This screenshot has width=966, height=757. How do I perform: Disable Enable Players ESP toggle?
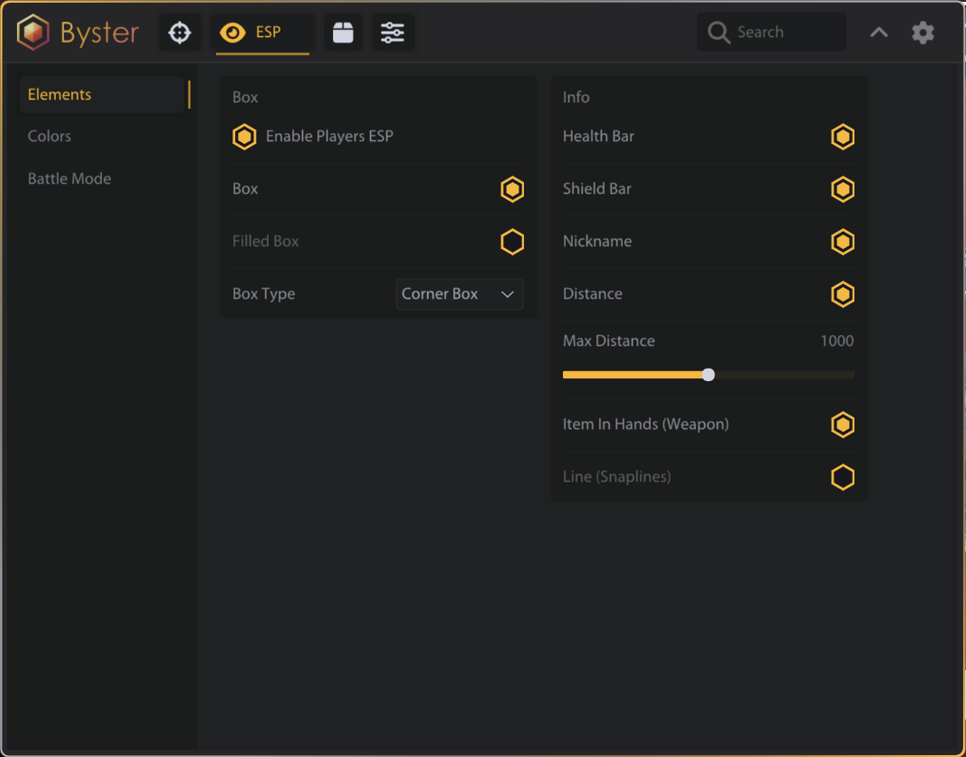pyautogui.click(x=245, y=137)
